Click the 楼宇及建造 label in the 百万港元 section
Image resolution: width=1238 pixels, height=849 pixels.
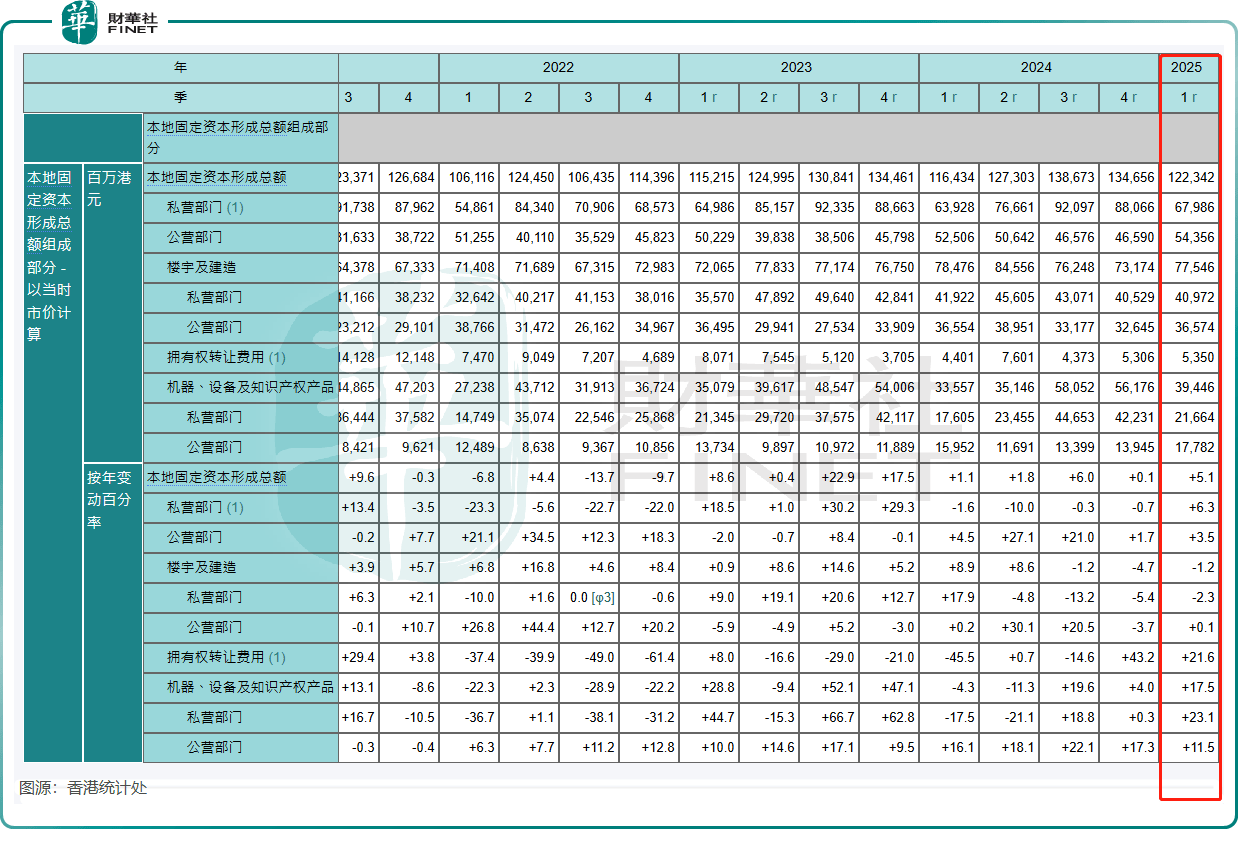click(x=202, y=268)
